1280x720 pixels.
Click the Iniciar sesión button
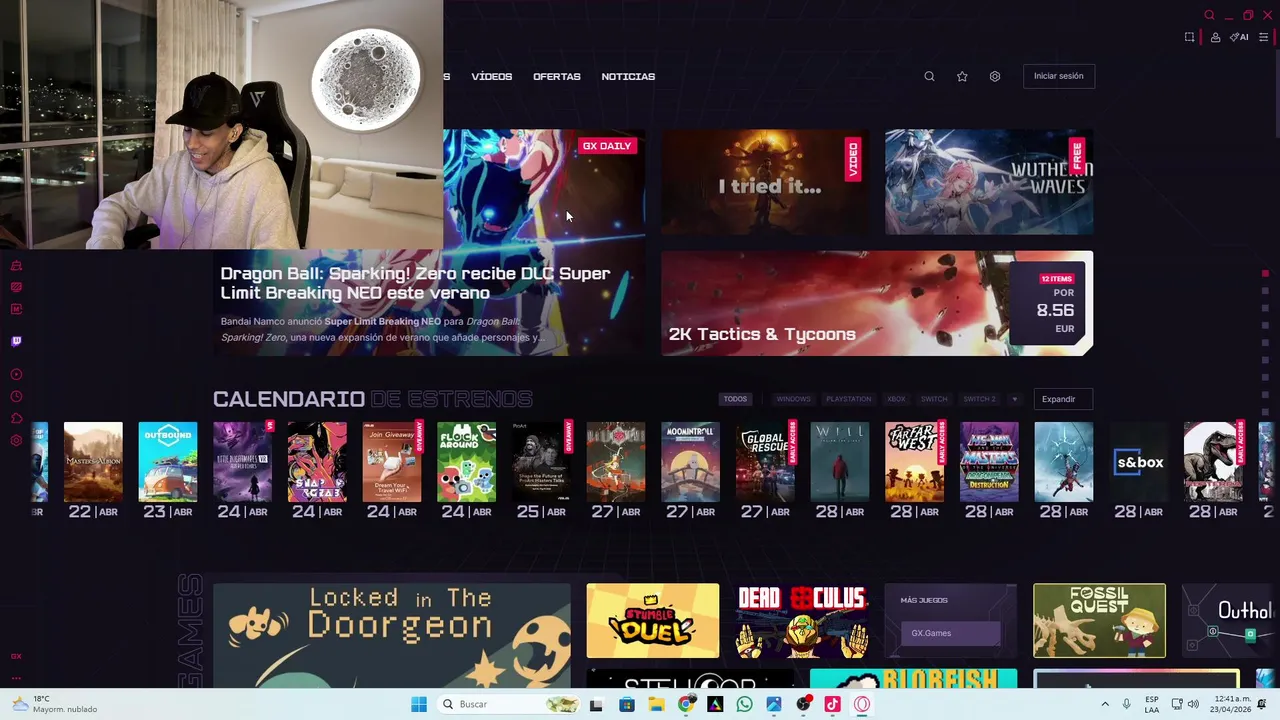[1058, 76]
